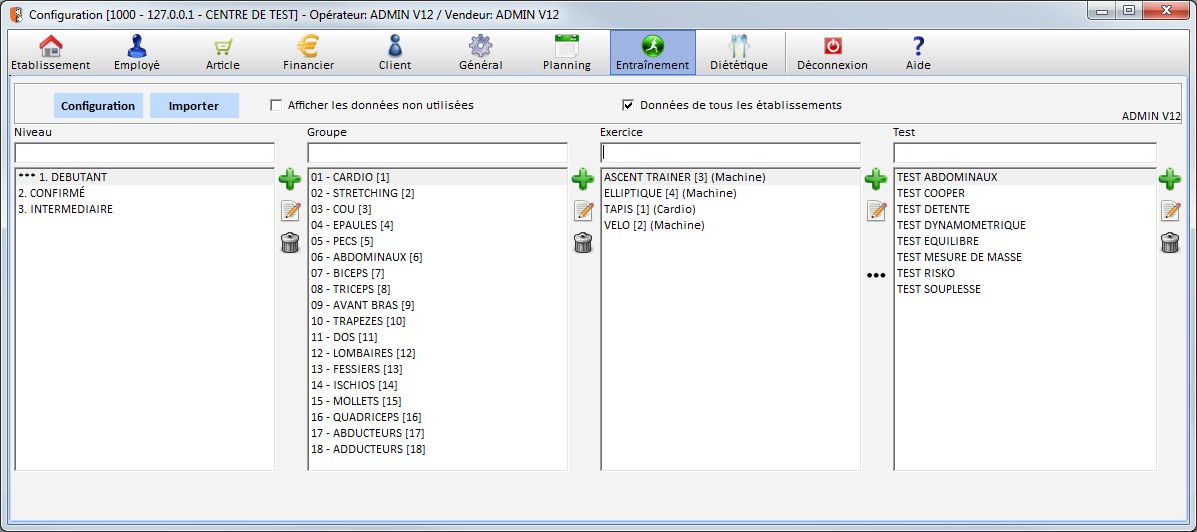Select TEST MESURE DE MASSE

click(x=1024, y=257)
